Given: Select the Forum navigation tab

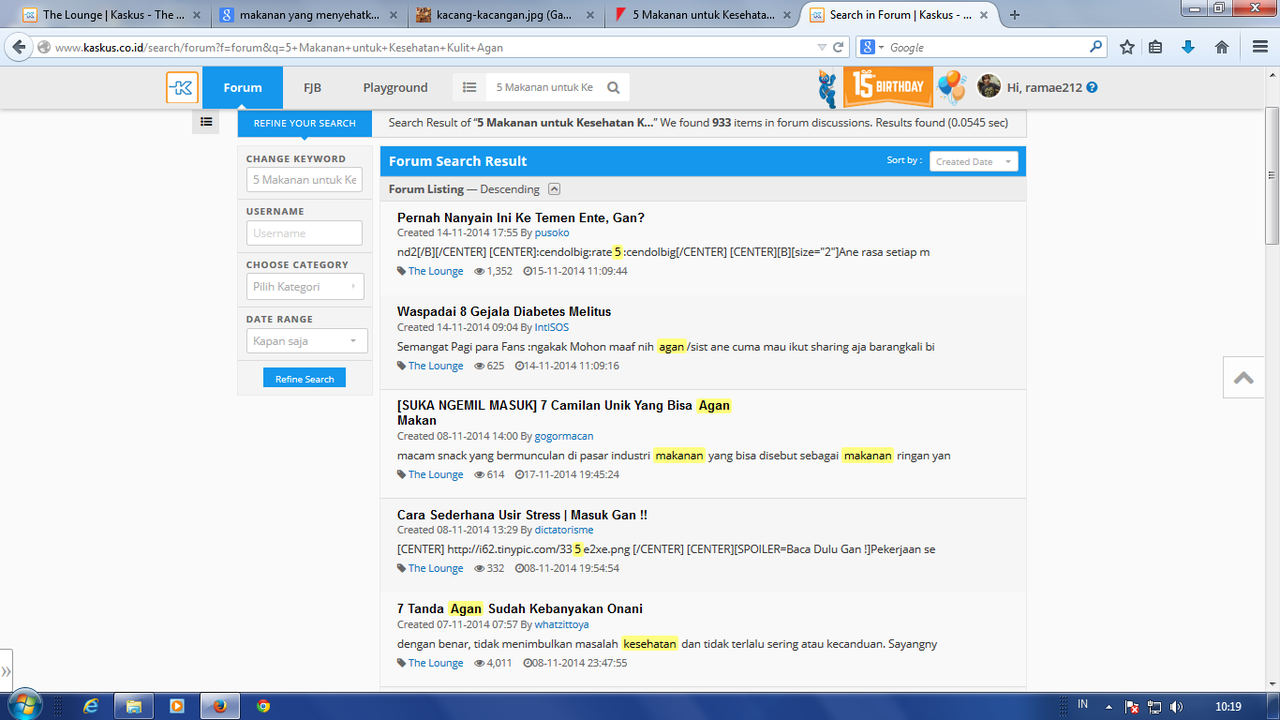Looking at the screenshot, I should (x=242, y=87).
